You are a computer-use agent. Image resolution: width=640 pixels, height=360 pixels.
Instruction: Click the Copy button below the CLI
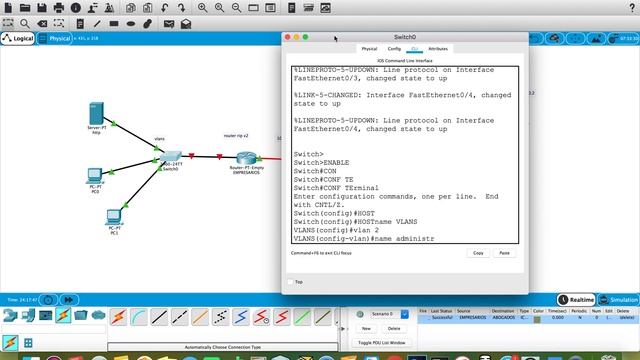478,253
